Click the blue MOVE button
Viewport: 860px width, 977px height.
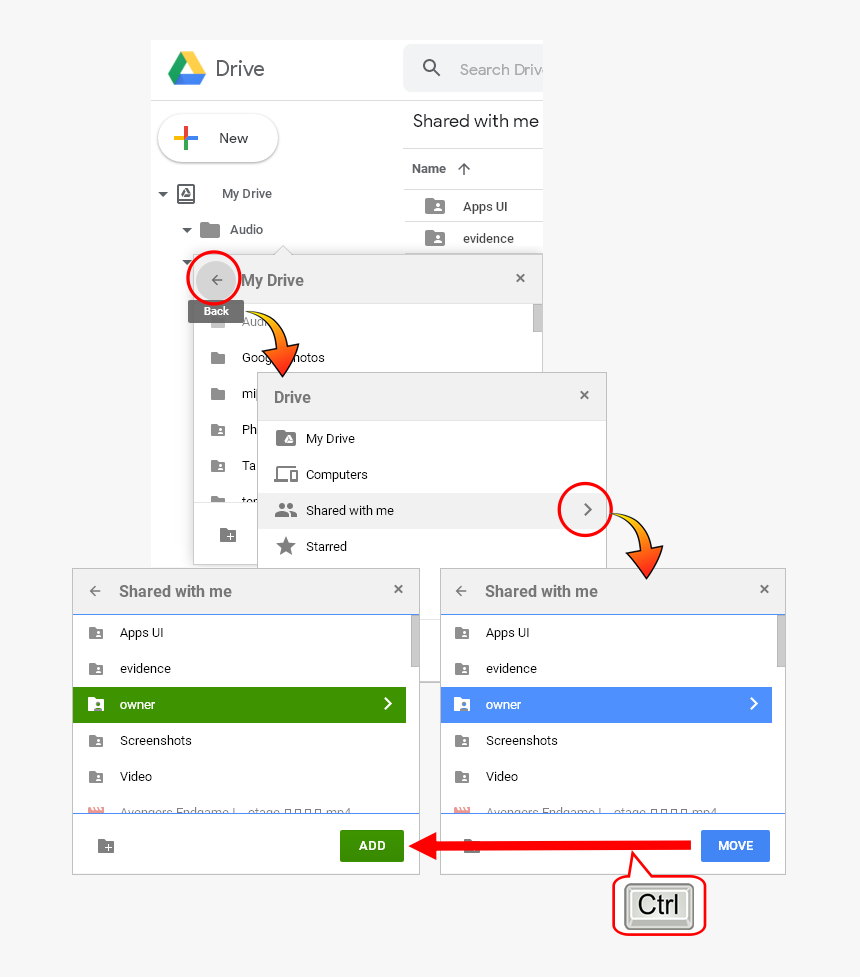click(x=735, y=846)
